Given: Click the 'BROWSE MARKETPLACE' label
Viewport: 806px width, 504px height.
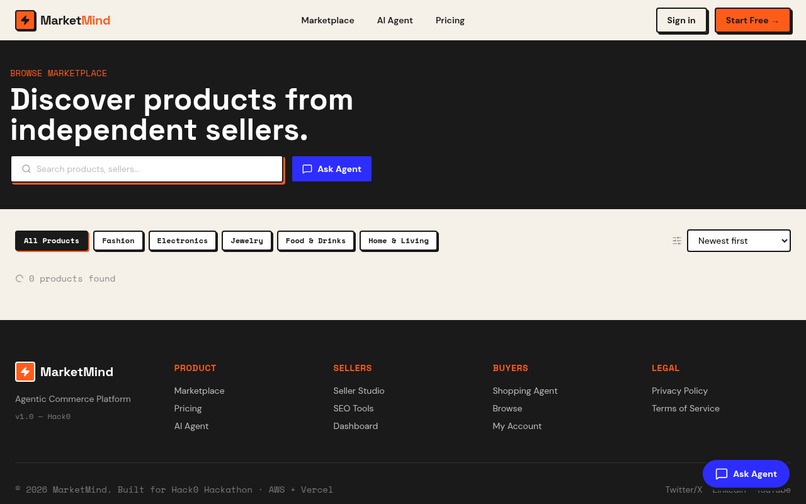Looking at the screenshot, I should 59,74.
